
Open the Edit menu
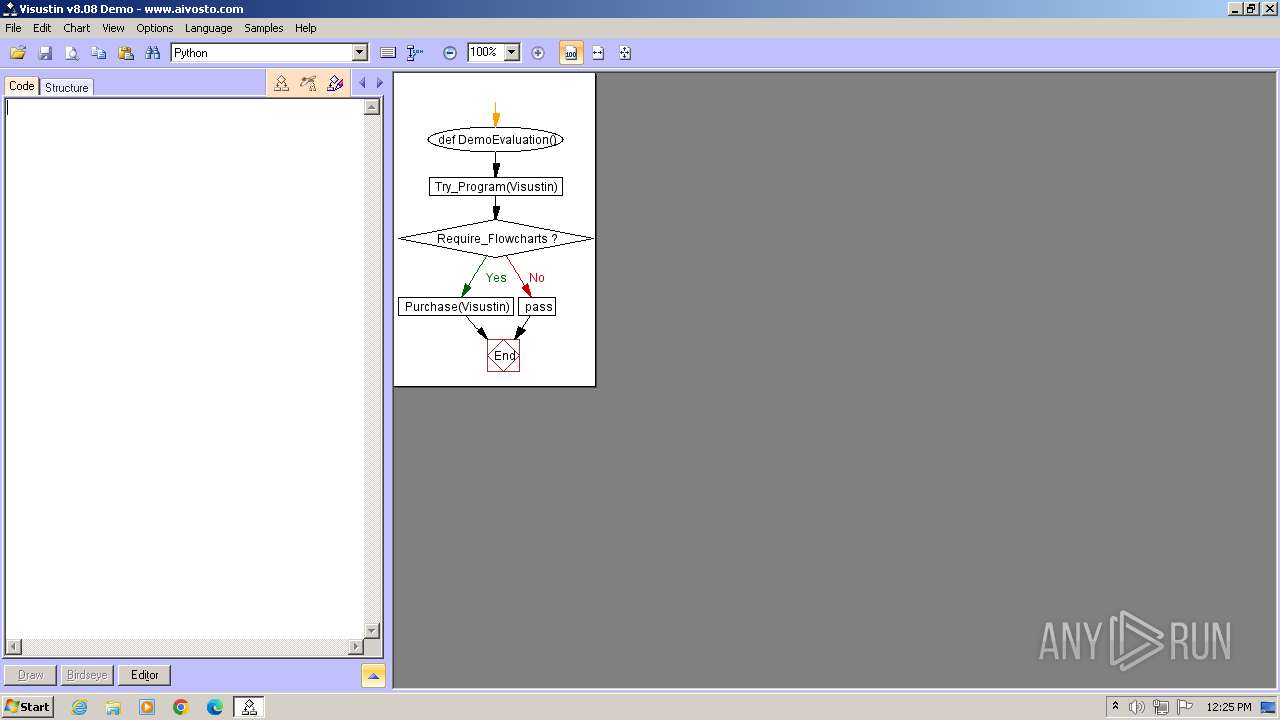tap(42, 28)
